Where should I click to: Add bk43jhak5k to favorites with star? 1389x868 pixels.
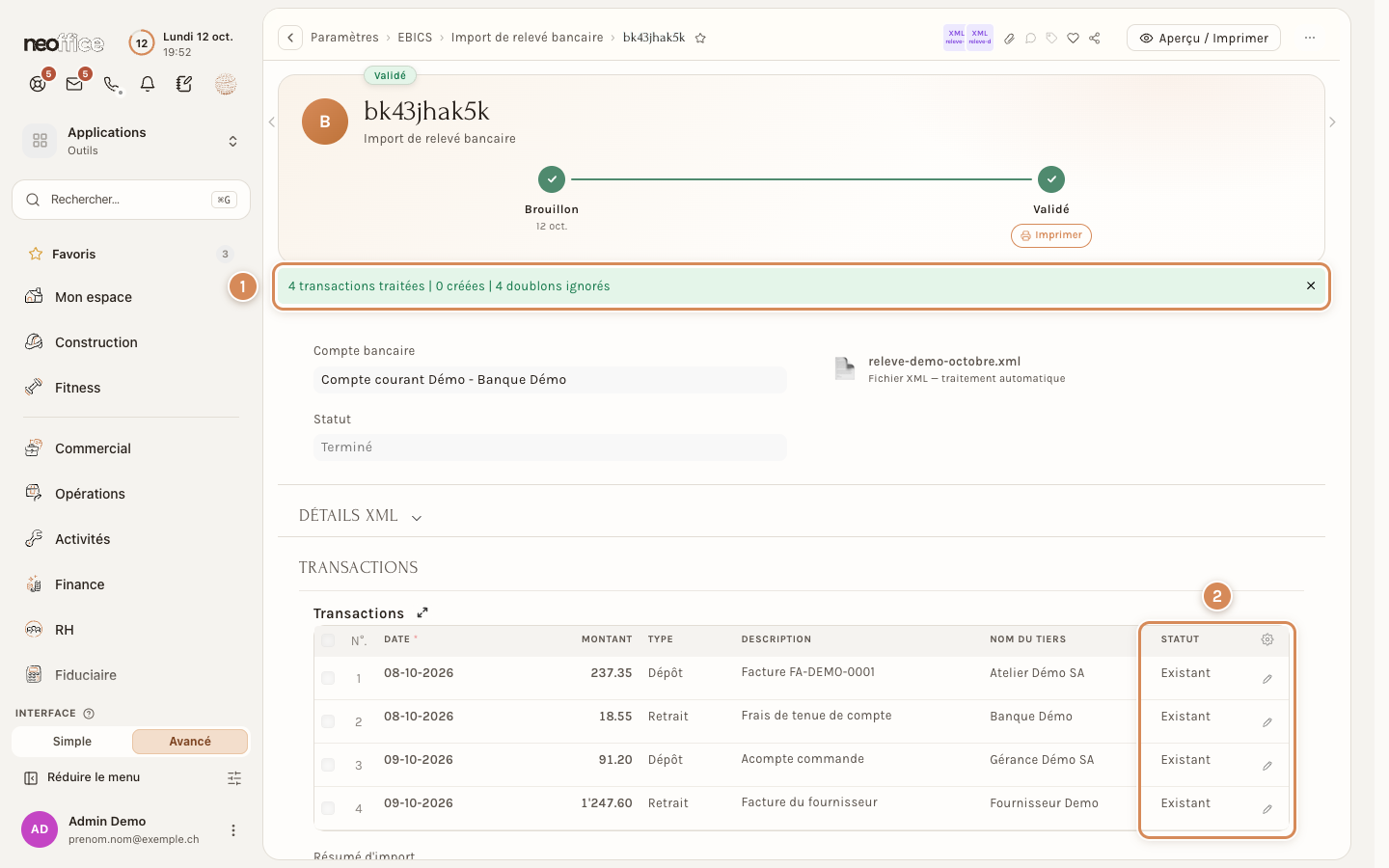700,39
